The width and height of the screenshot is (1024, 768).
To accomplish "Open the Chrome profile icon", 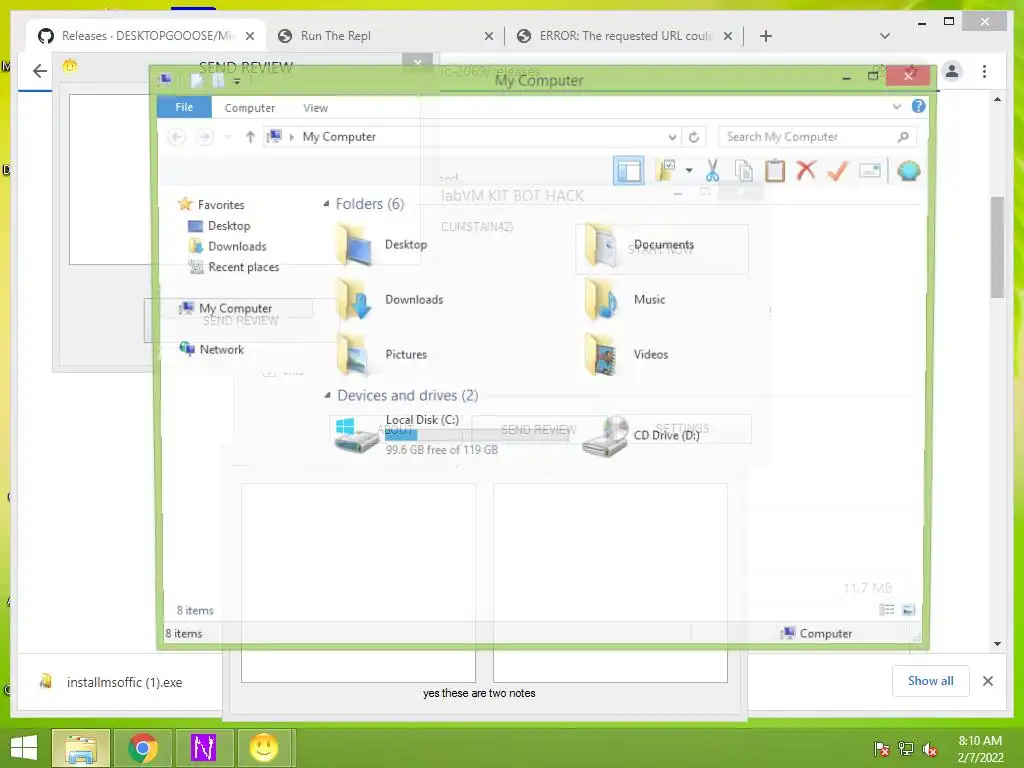I will pos(952,71).
